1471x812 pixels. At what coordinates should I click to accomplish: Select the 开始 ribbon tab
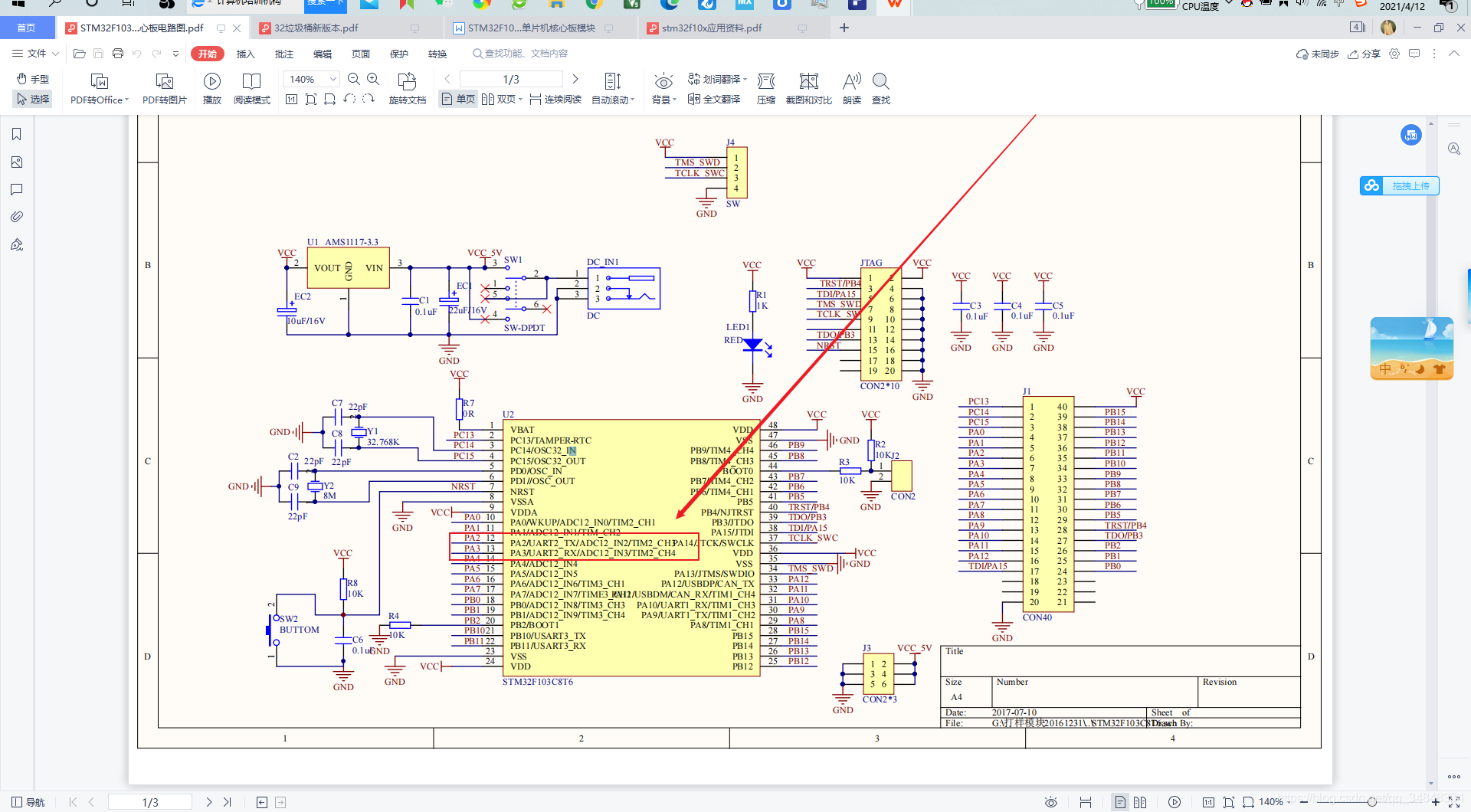208,54
